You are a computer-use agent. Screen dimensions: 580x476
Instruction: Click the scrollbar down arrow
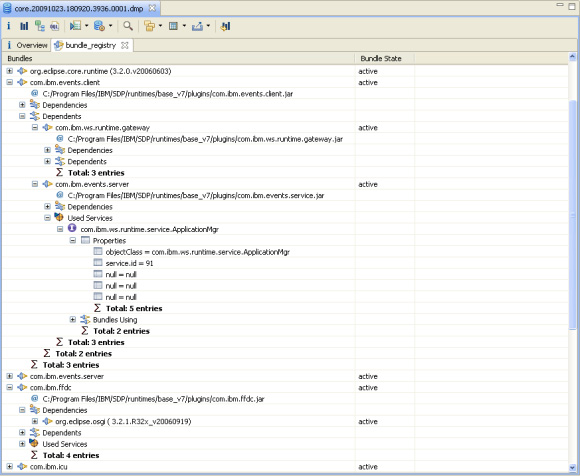coord(572,467)
